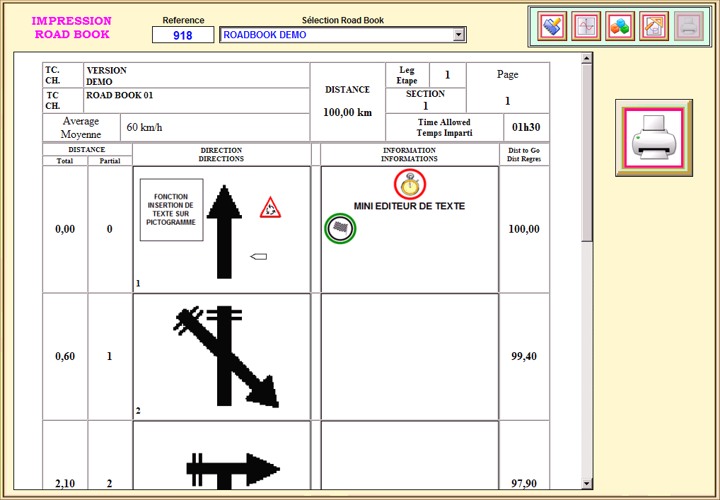The image size is (720, 500).
Task: Click the small left-pointing marker near arrow
Action: (x=258, y=257)
